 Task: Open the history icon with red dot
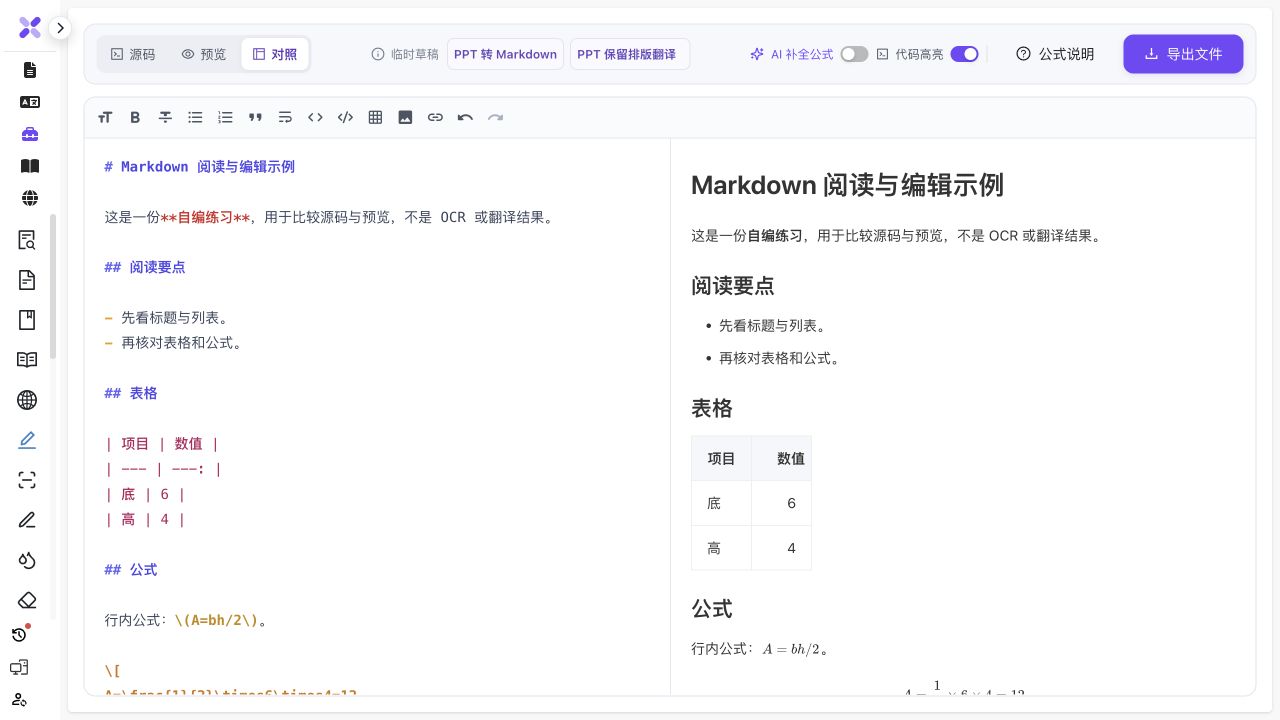pyautogui.click(x=20, y=634)
